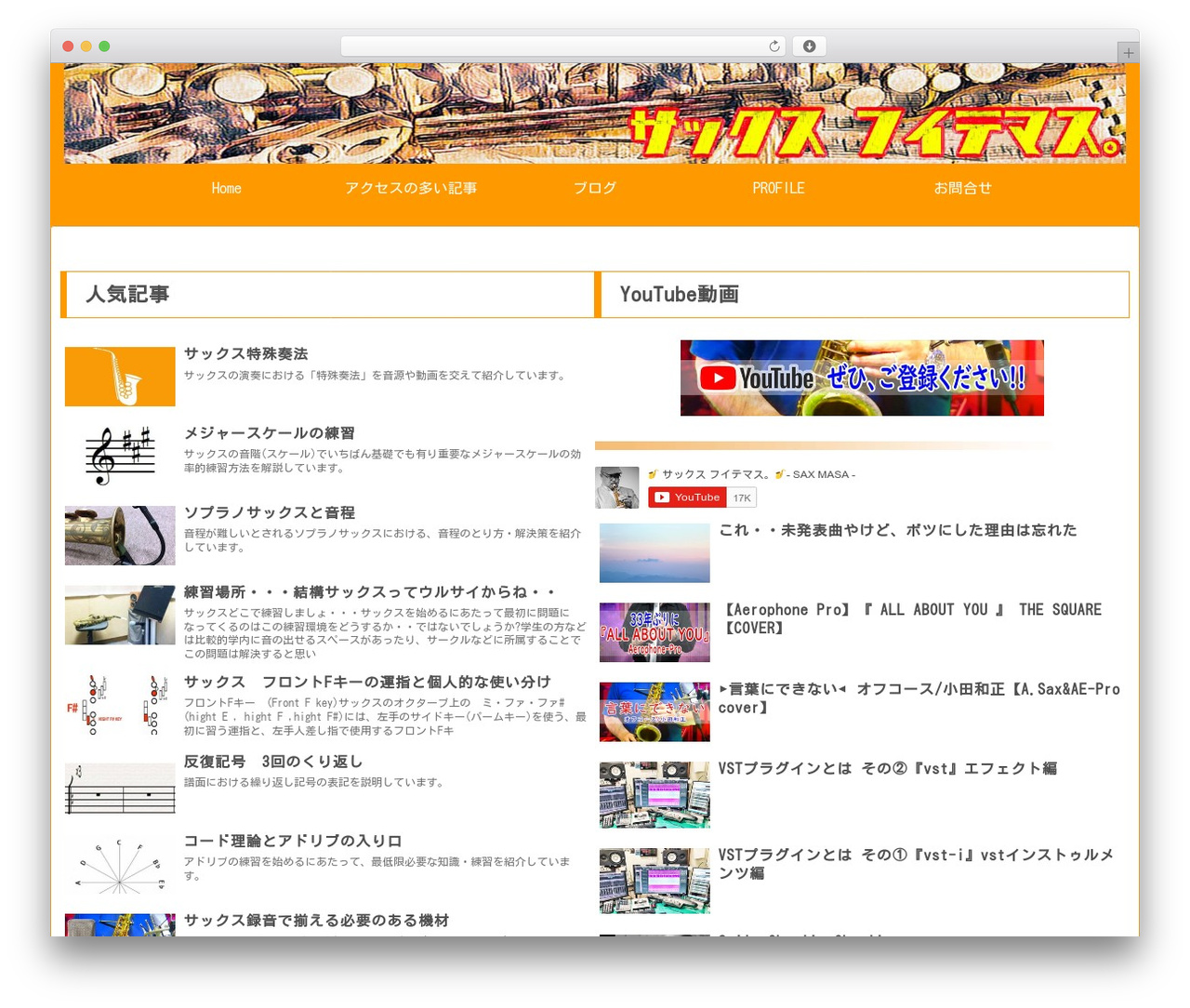Click thumbnail for VST その② video
The height and width of the screenshot is (1008, 1190).
pyautogui.click(x=654, y=795)
